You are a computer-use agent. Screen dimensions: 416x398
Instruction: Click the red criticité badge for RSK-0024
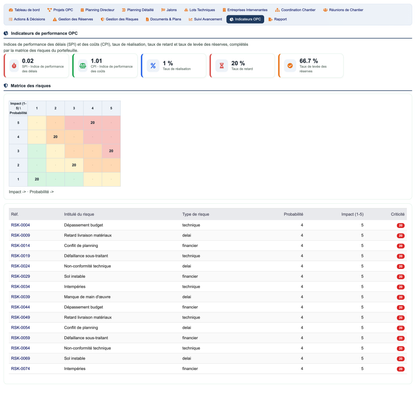[x=401, y=267]
